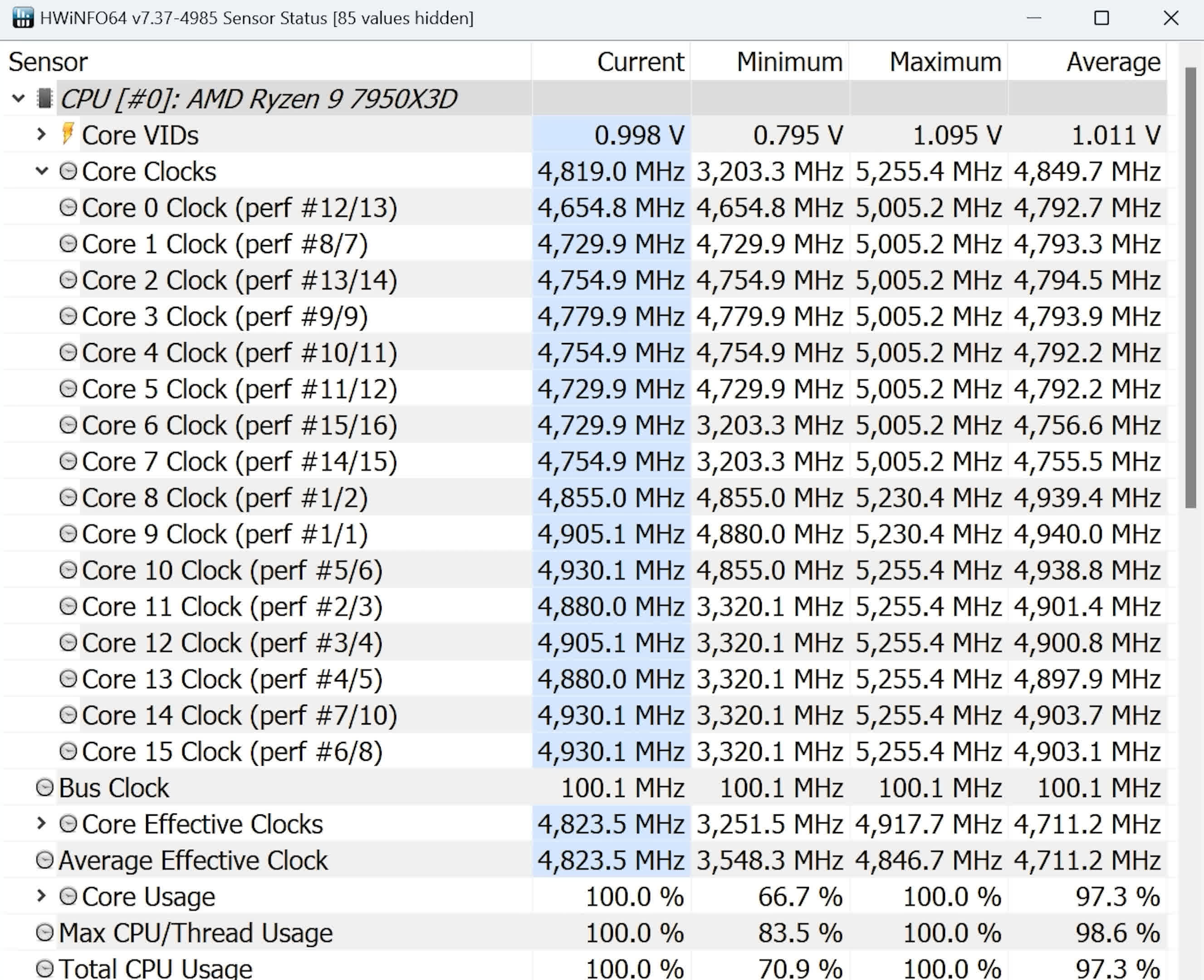Click the HWiNFO64 app icon in title bar
This screenshot has height=980, width=1204.
(23, 18)
